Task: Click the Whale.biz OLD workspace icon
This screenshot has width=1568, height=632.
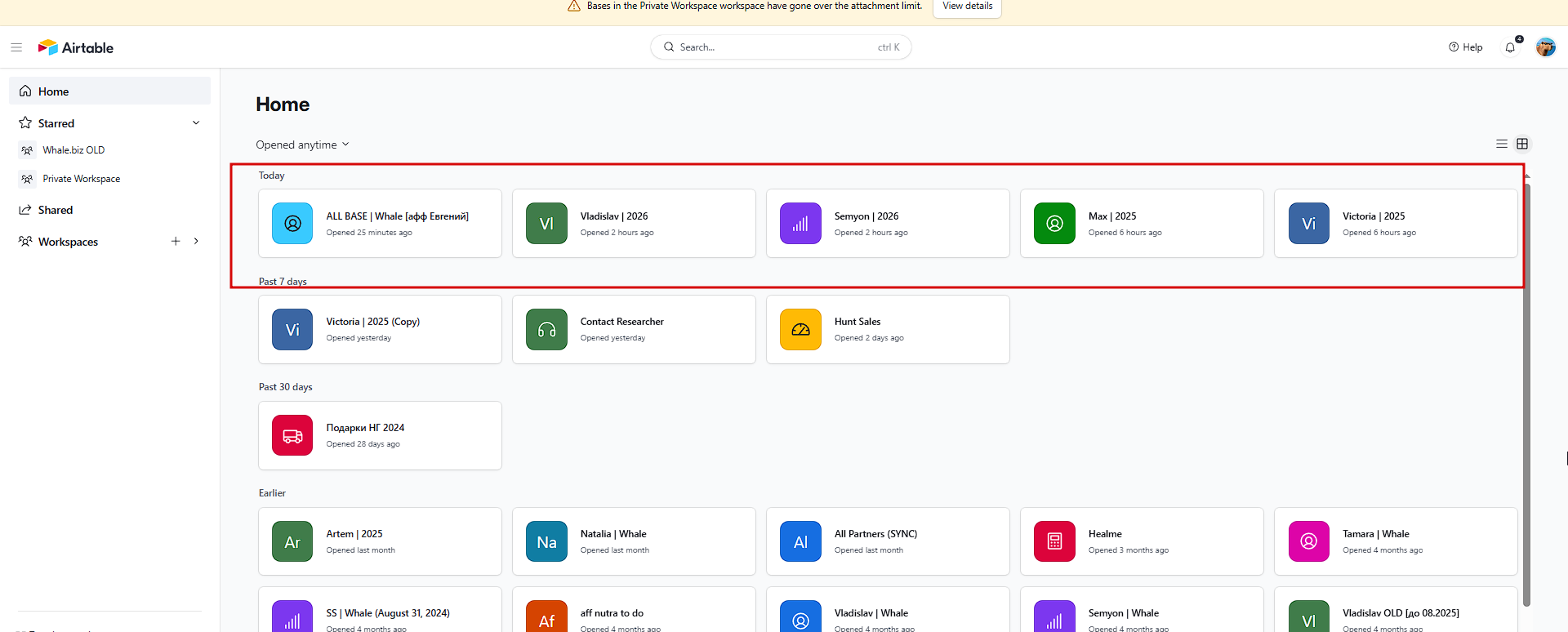Action: coord(28,150)
